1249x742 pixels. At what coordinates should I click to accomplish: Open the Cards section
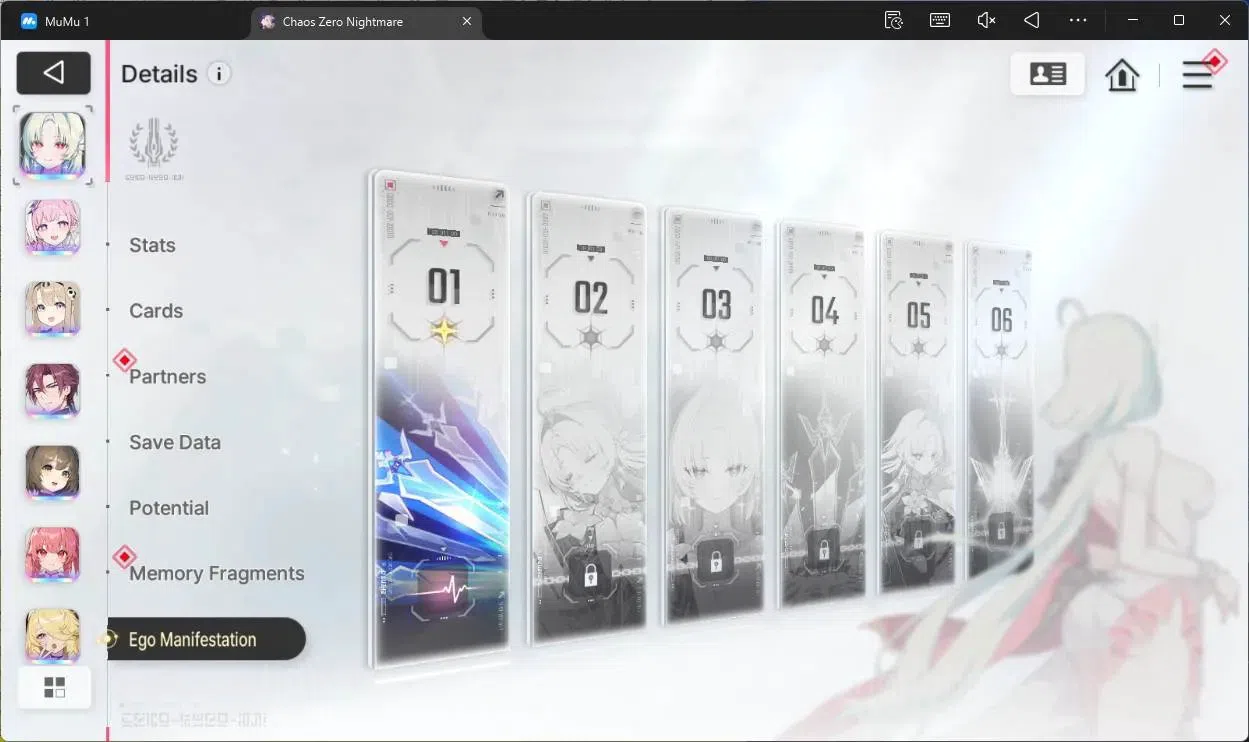pyautogui.click(x=156, y=311)
